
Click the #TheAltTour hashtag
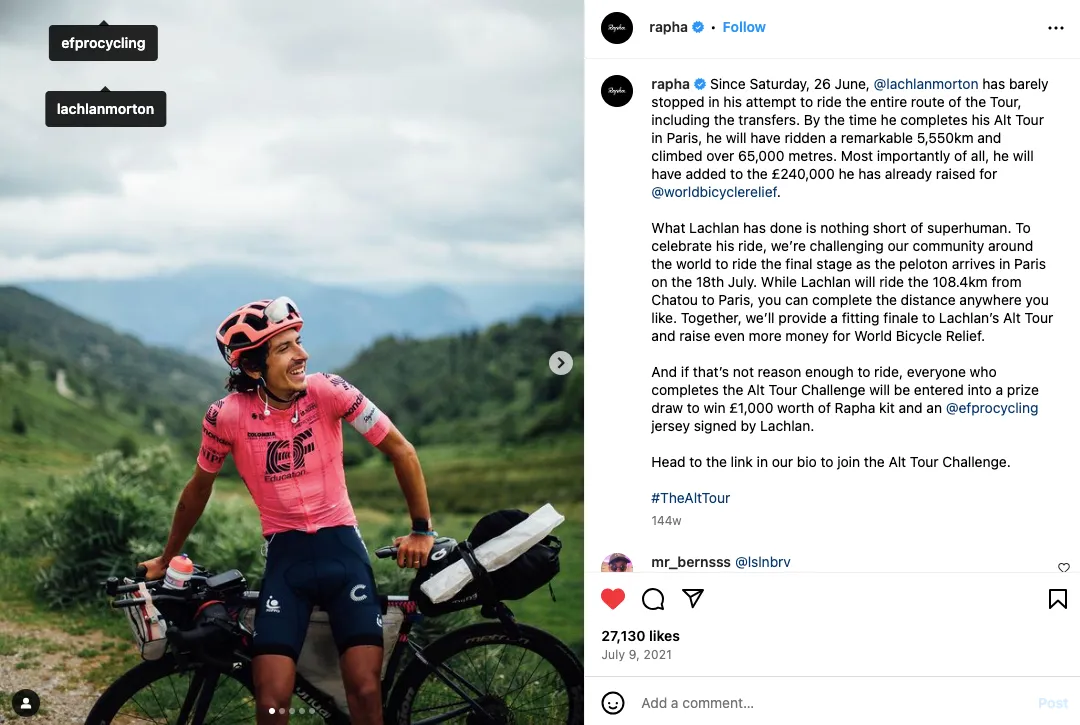pos(690,497)
